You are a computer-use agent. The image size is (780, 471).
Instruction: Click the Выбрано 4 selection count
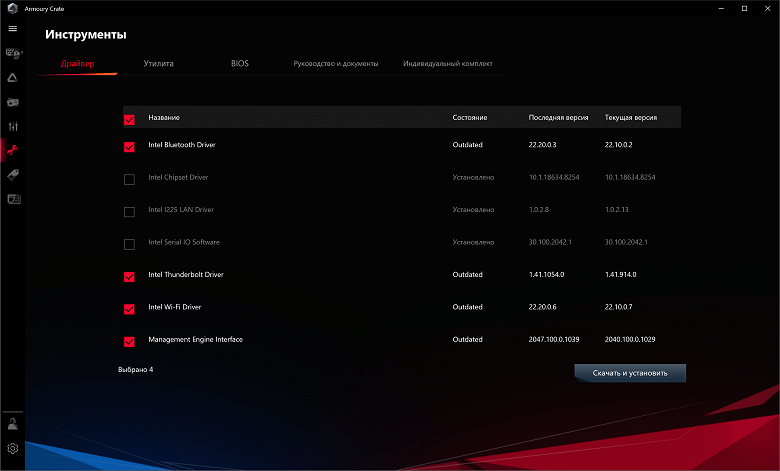click(x=136, y=370)
